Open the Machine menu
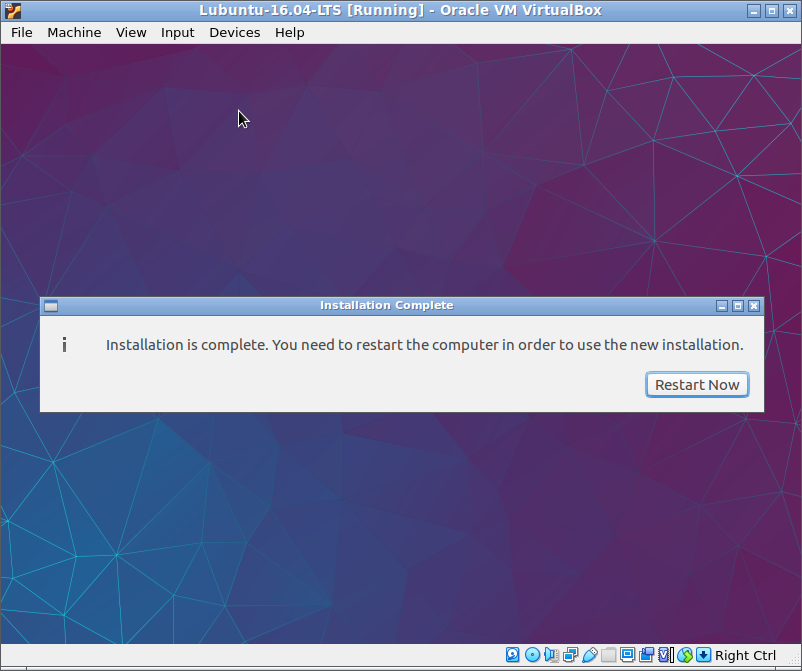802x671 pixels. 74,33
